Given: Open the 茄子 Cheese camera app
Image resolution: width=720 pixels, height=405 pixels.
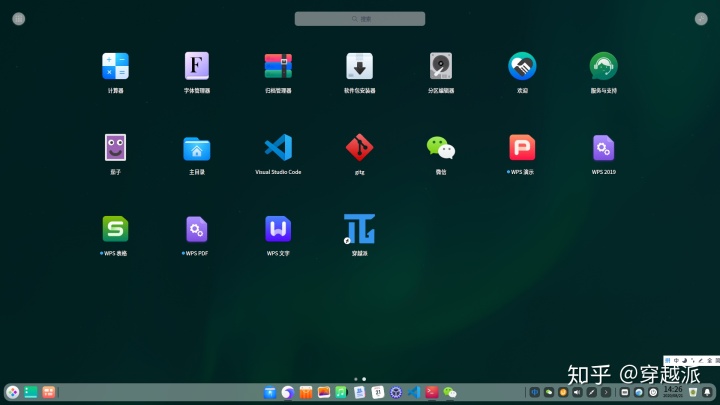Looking at the screenshot, I should pos(115,147).
